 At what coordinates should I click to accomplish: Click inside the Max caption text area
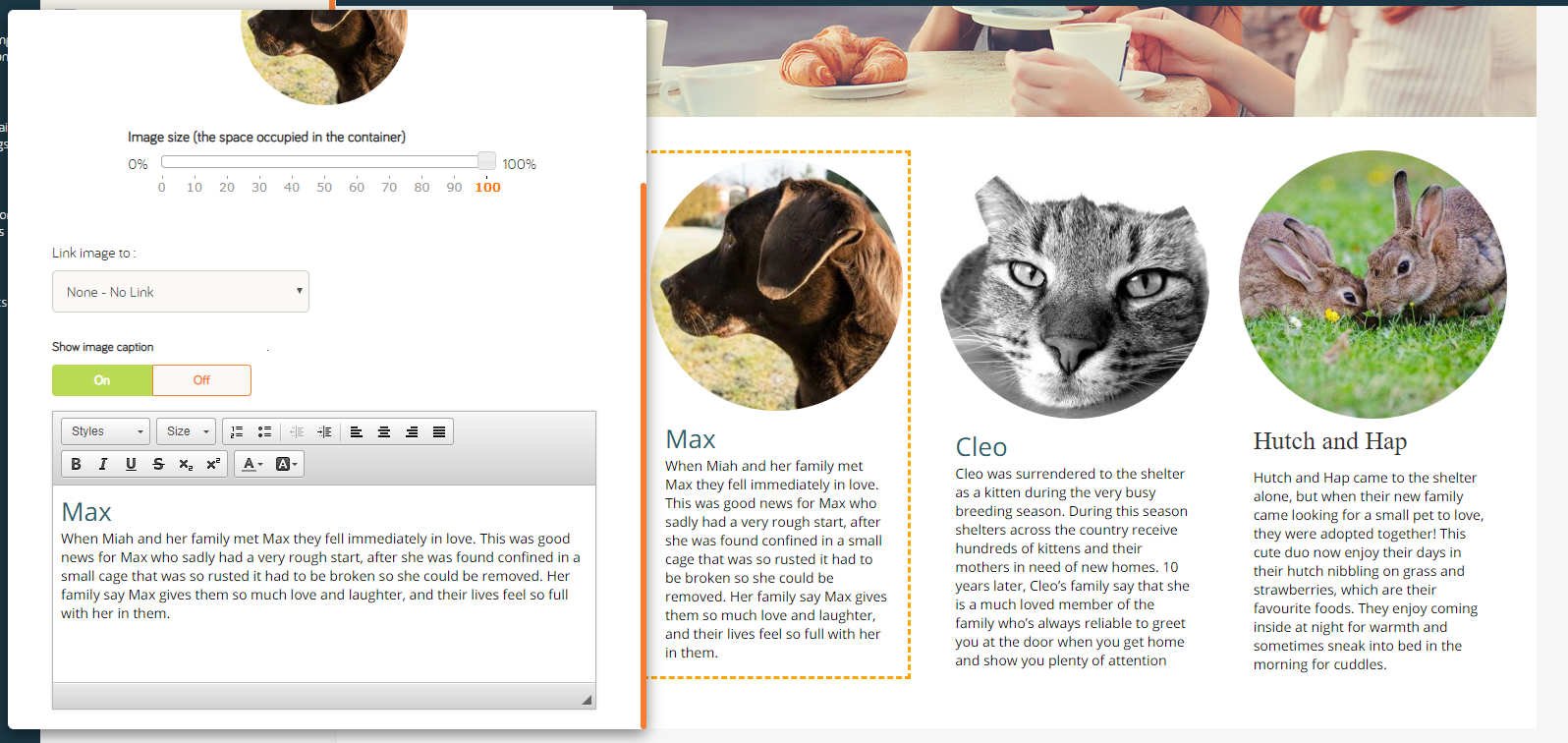(x=324, y=584)
